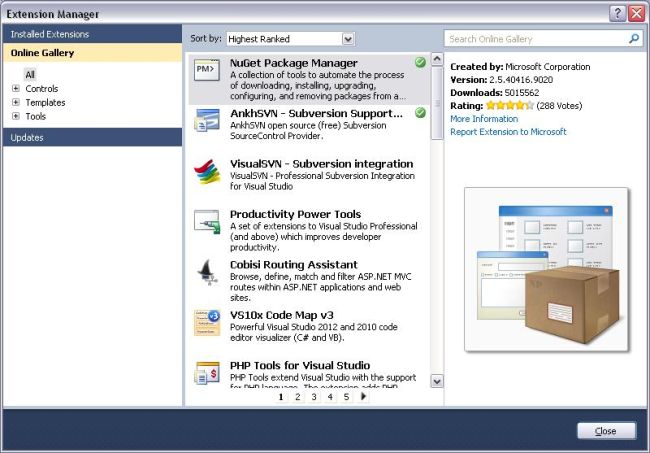
Task: Select VisualSVN - Subversion integration title
Action: (322, 164)
